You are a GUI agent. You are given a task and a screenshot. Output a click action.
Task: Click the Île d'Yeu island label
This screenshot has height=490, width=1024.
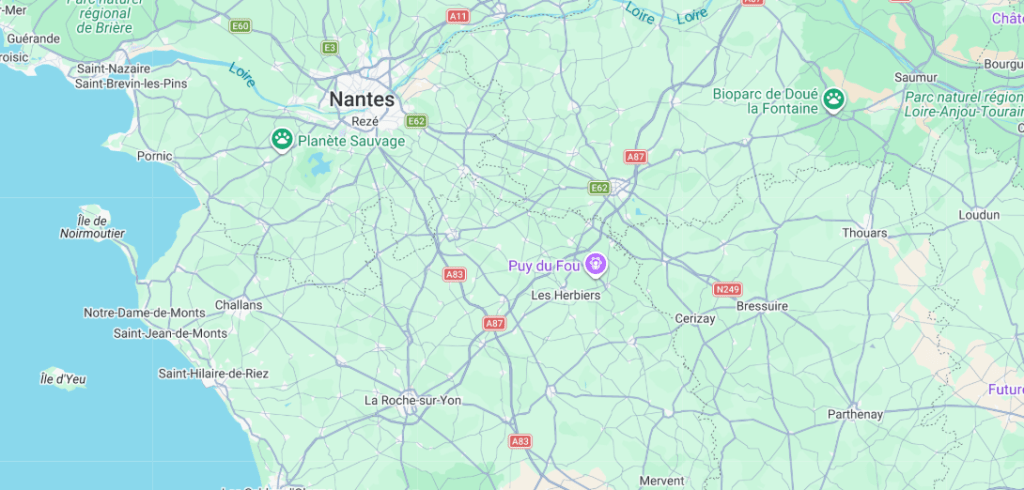(x=63, y=379)
